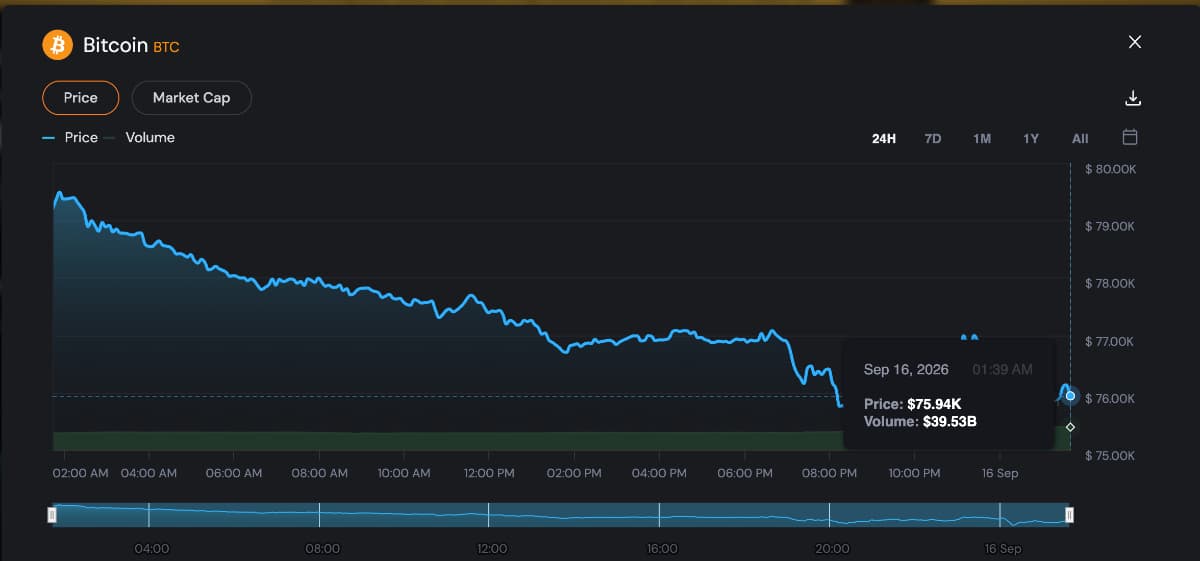Toggle the Price series legend
The height and width of the screenshot is (561, 1200).
tap(70, 138)
